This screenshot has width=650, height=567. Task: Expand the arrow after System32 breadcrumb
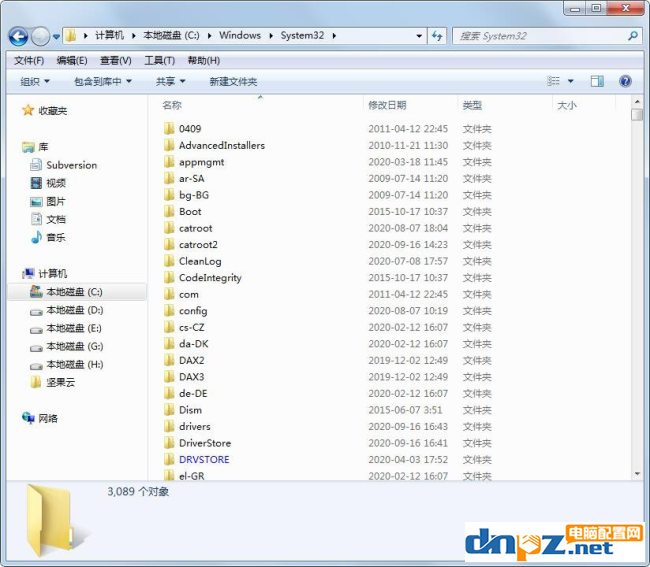pyautogui.click(x=334, y=36)
